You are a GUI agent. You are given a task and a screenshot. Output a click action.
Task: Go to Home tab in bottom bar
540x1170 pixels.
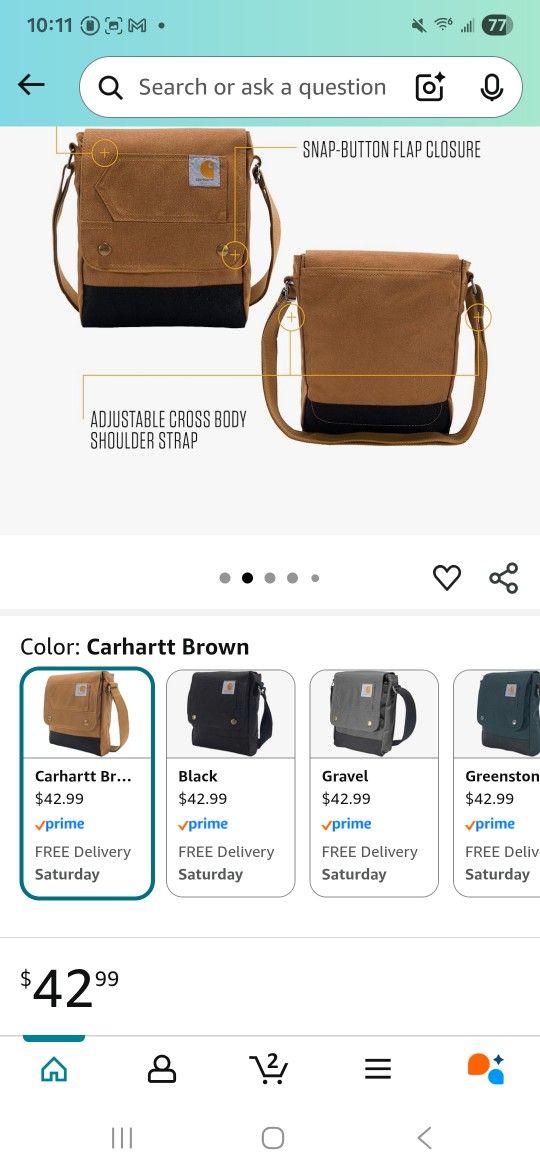click(54, 1069)
